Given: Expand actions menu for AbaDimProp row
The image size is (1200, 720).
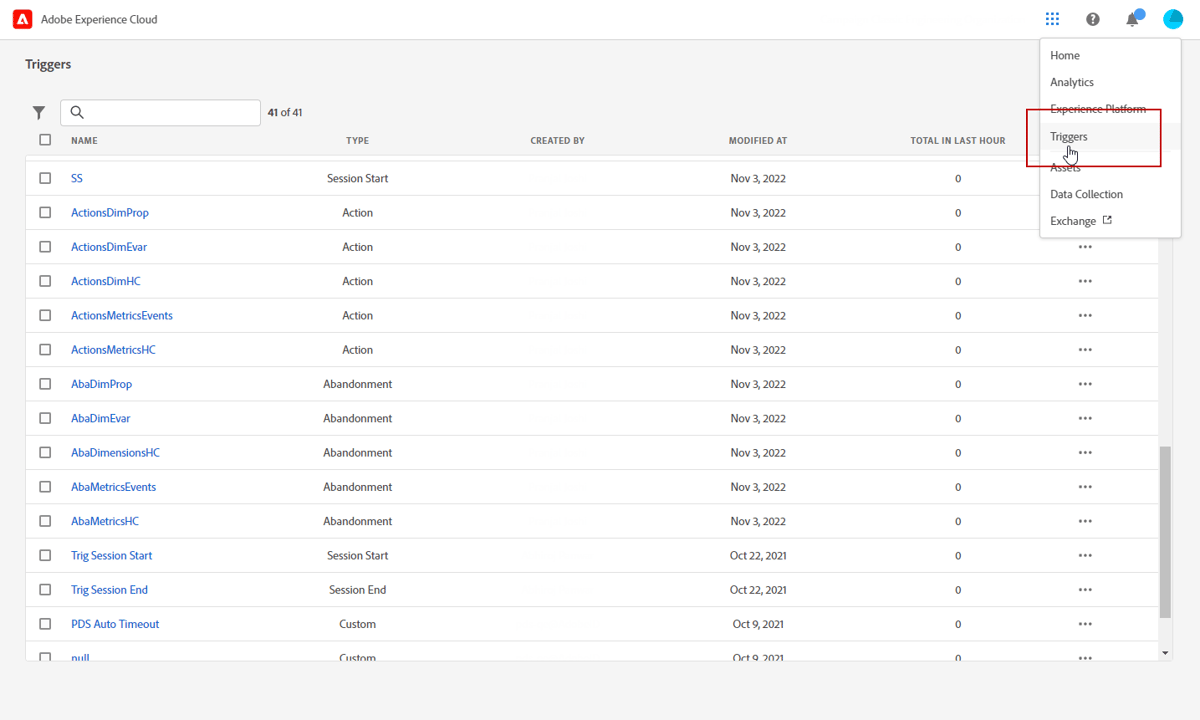Looking at the screenshot, I should [1085, 384].
